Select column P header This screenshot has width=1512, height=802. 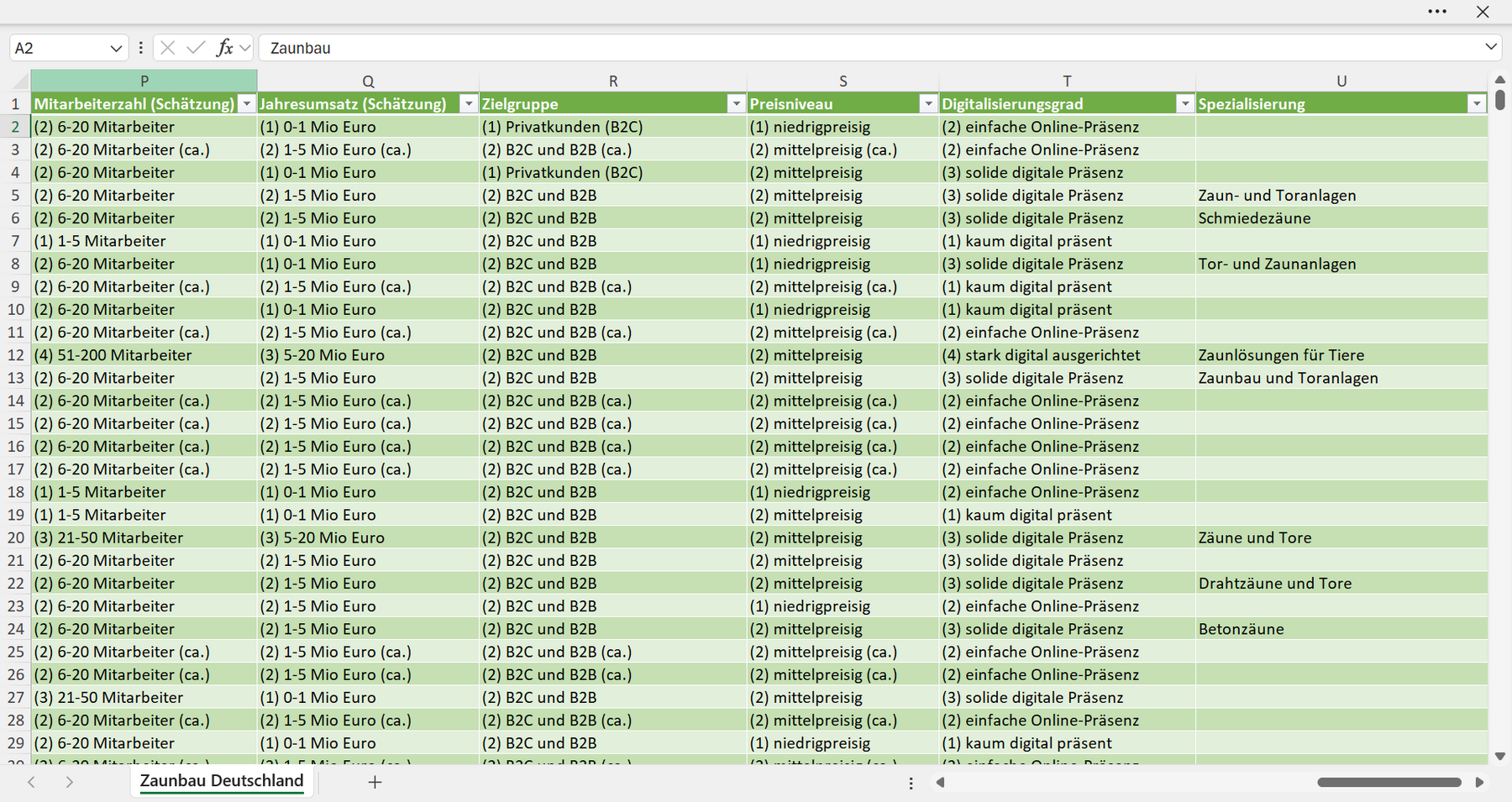click(x=144, y=81)
